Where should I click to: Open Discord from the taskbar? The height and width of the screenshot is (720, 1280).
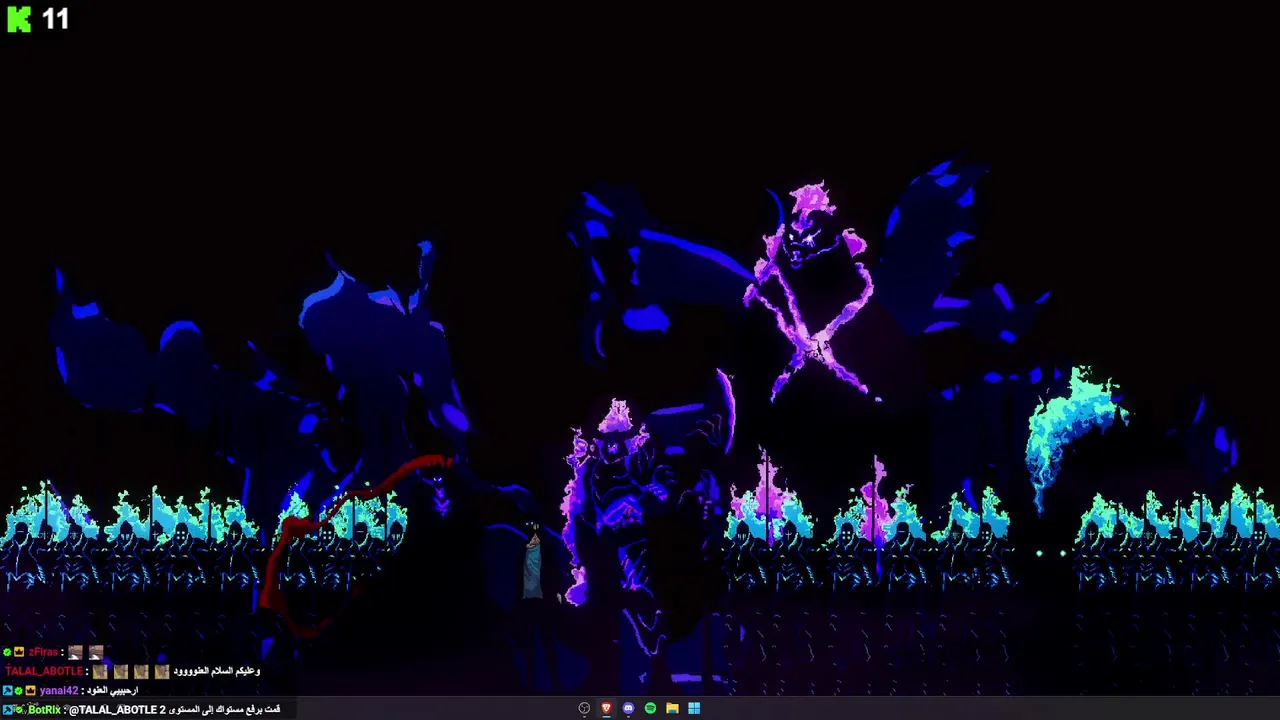point(628,708)
